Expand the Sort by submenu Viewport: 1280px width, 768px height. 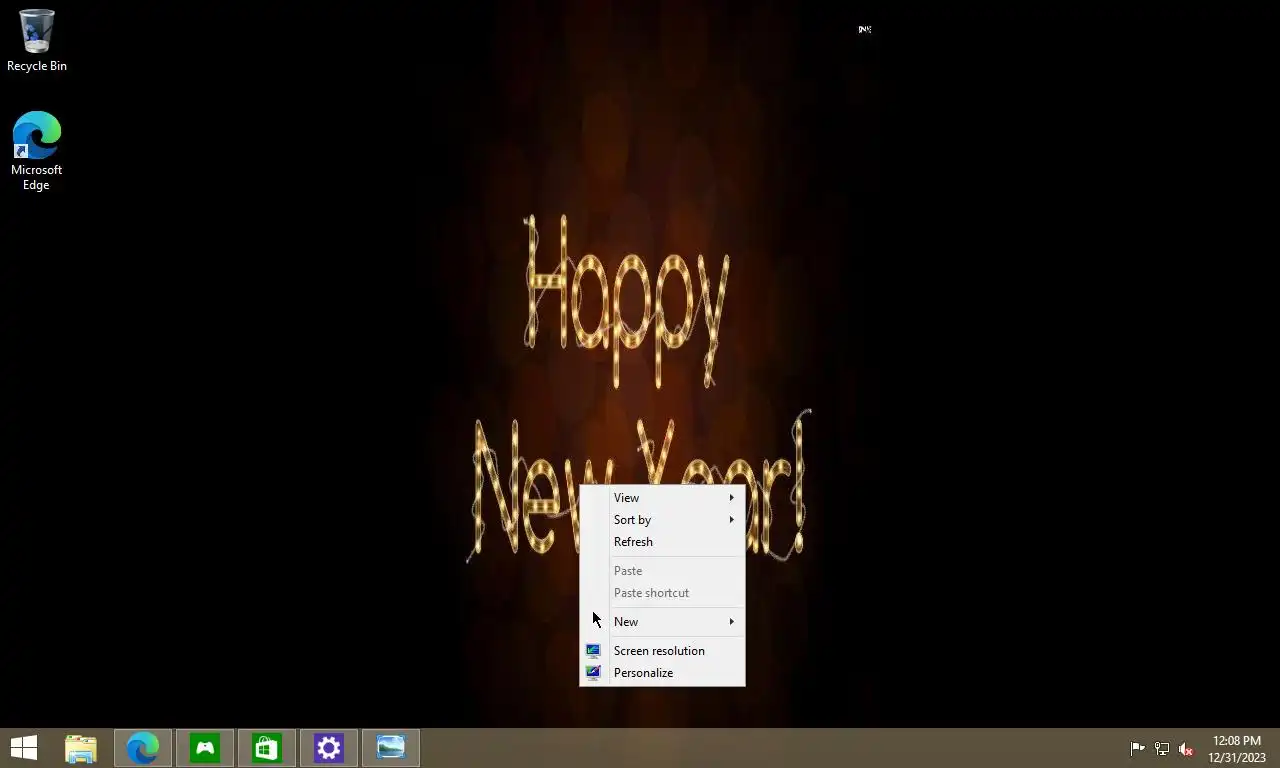tap(662, 520)
